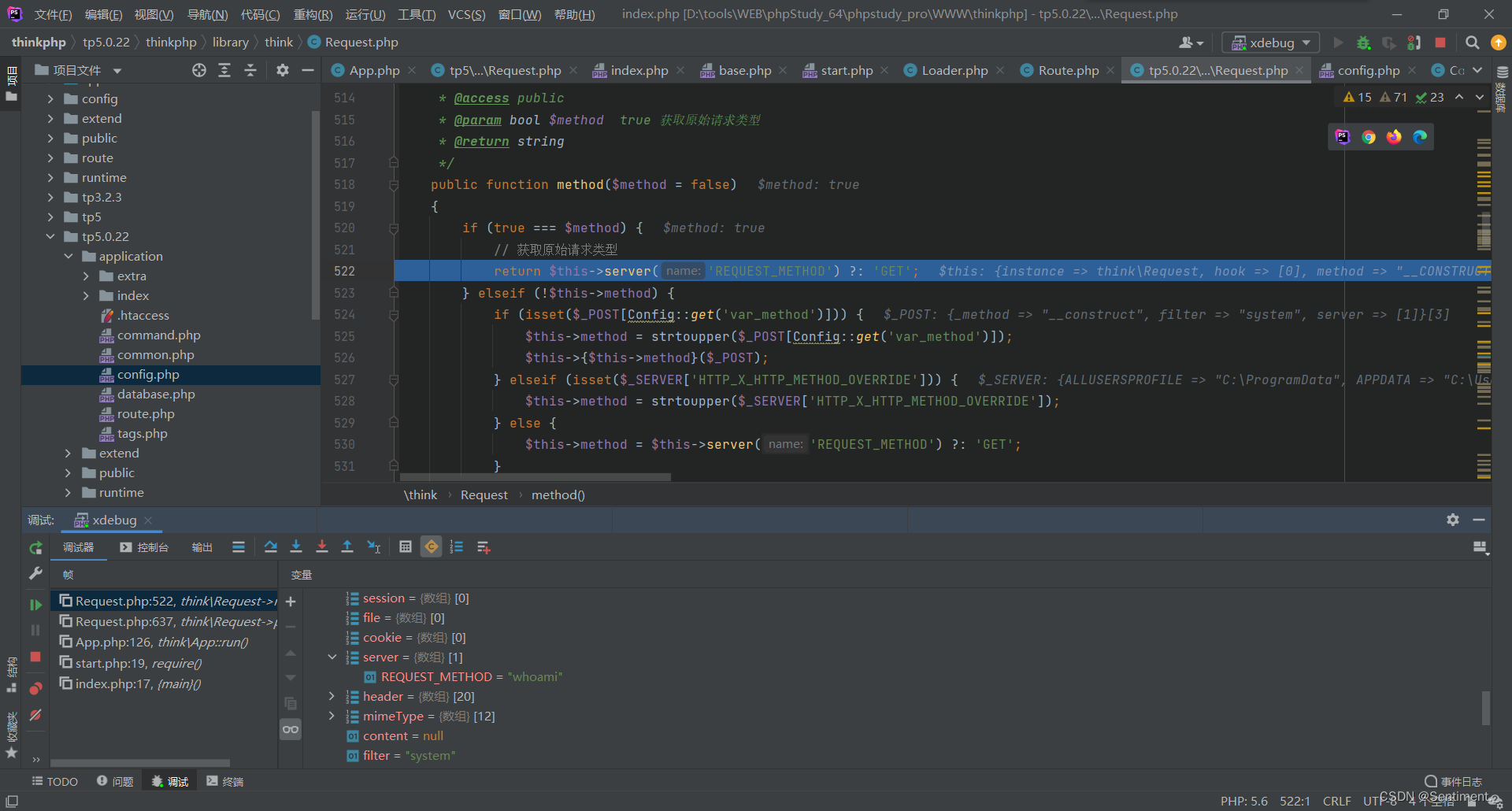Open the VCS menu
1512x811 pixels.
pos(466,15)
